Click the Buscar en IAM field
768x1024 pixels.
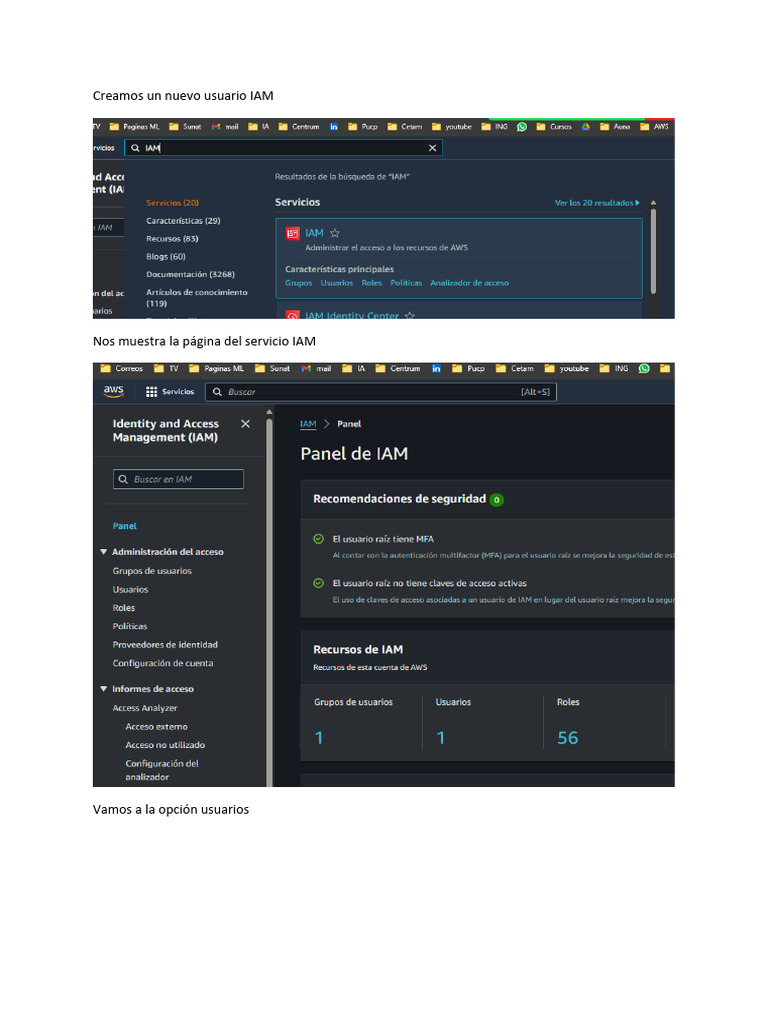click(x=178, y=479)
